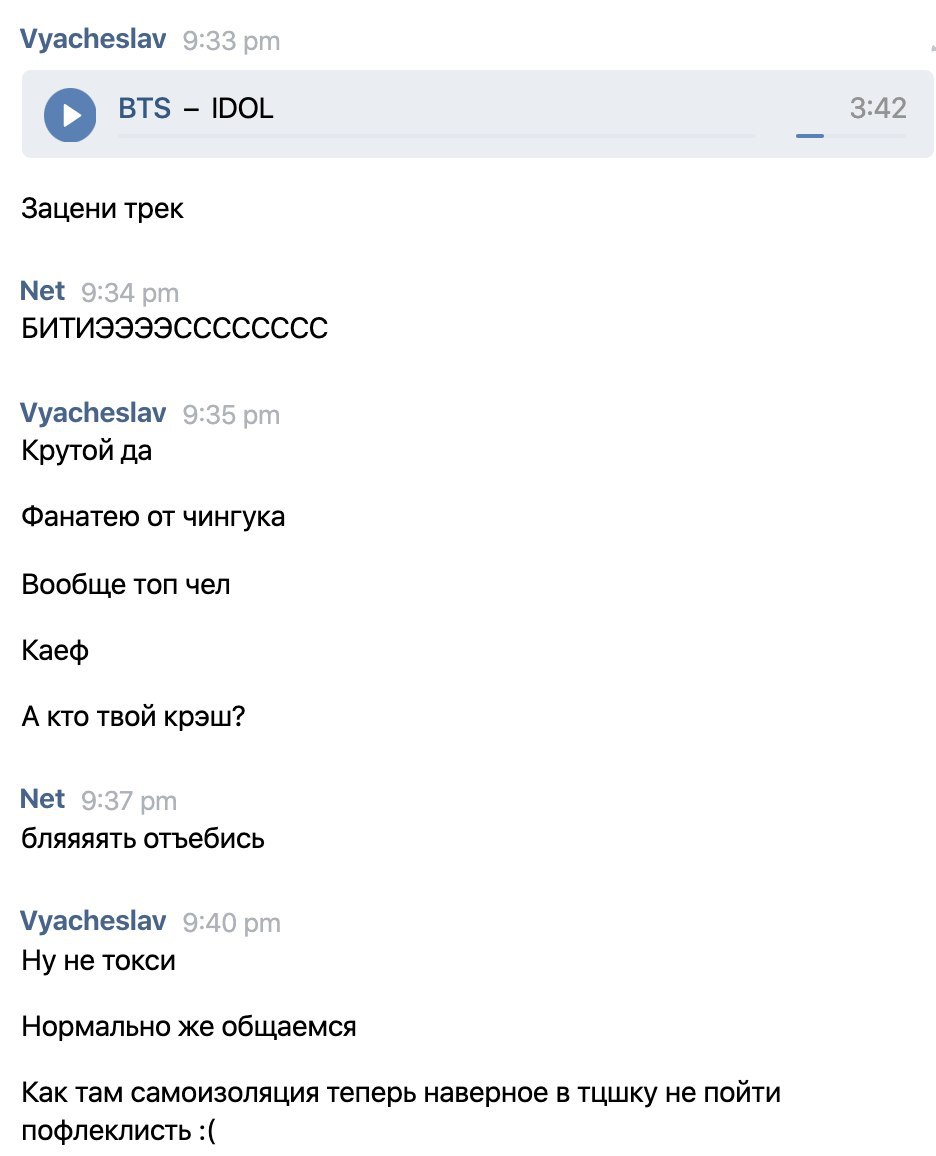Adjust the audio volume bar
The height and width of the screenshot is (1156, 936).
click(x=851, y=136)
